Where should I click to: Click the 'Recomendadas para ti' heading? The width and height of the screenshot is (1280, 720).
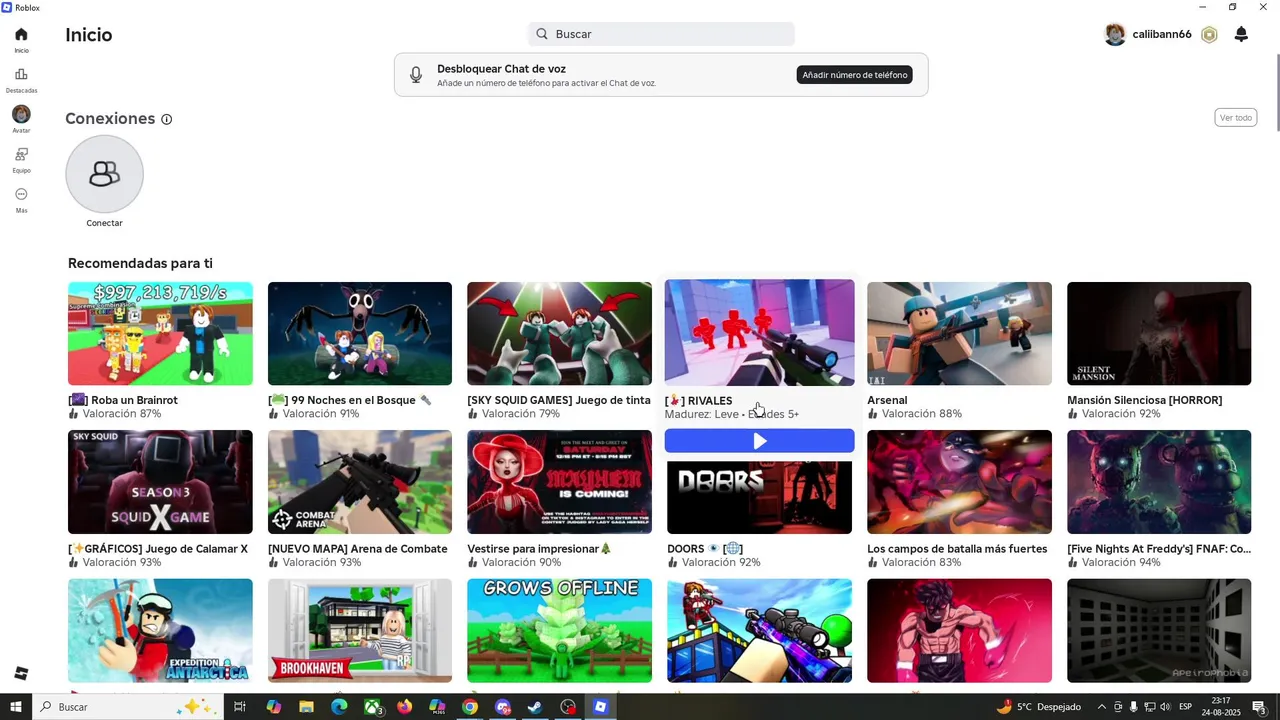point(140,263)
